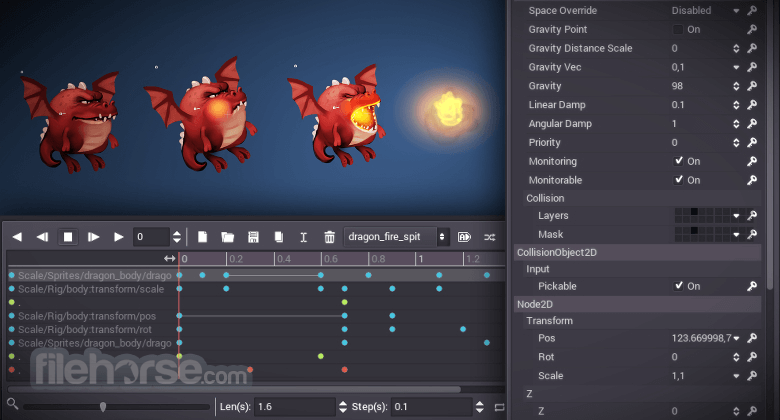Expand the Gravity Vec value dropdown
The image size is (780, 420).
(x=736, y=67)
